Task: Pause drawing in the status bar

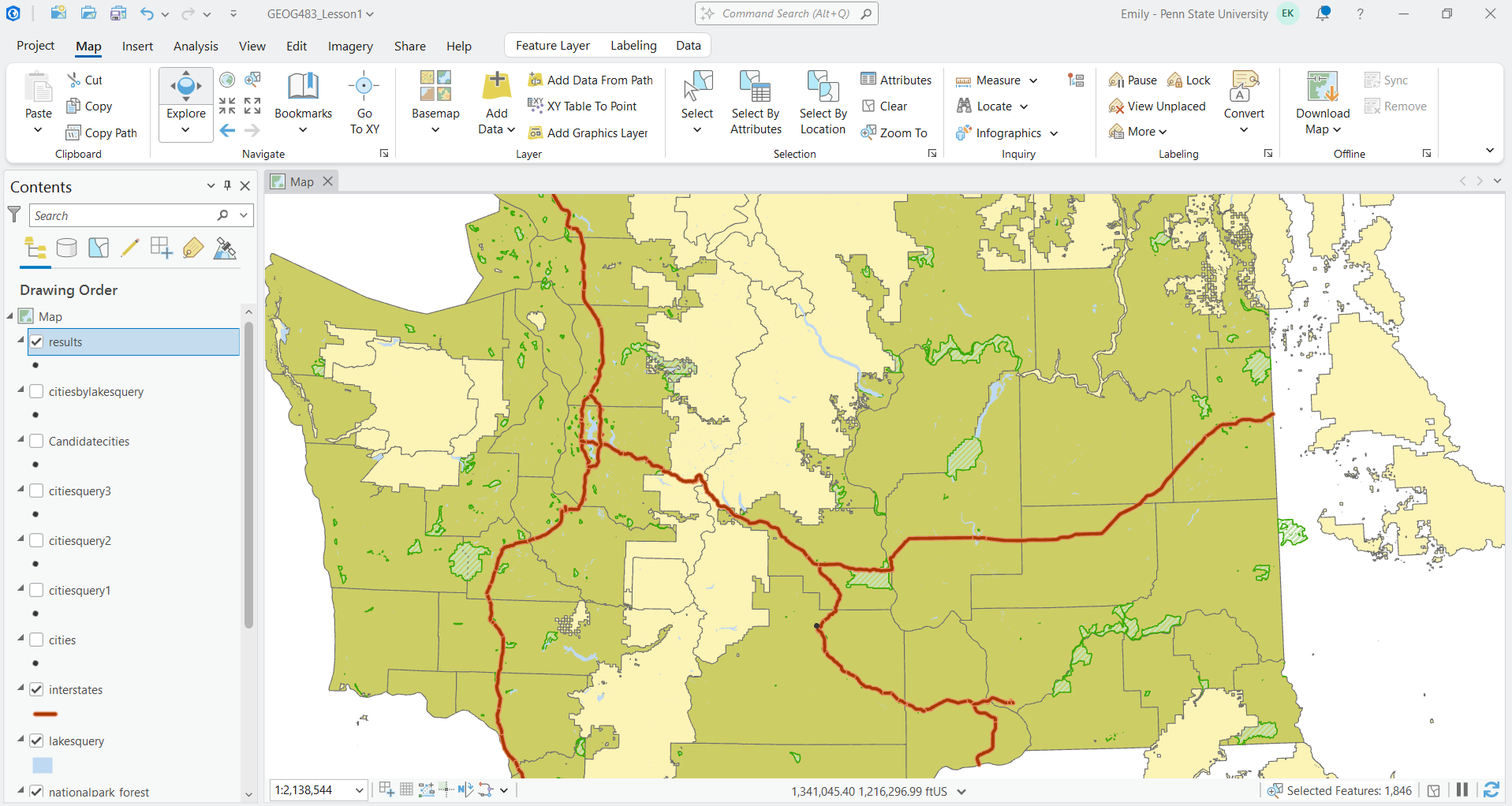Action: pos(1462,790)
